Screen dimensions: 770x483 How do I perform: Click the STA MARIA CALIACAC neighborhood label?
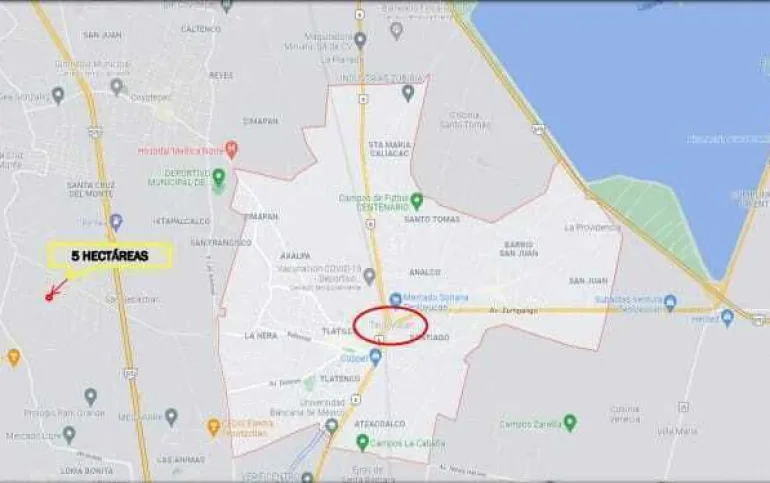pyautogui.click(x=389, y=149)
